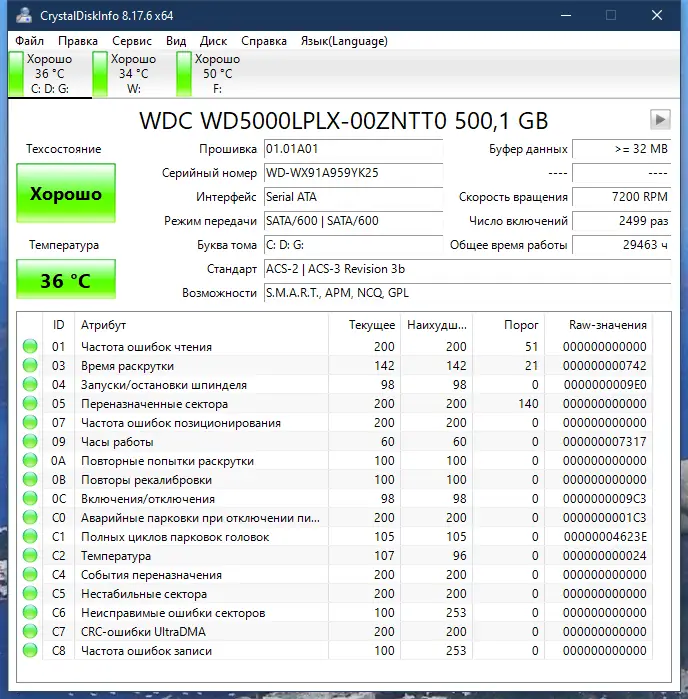Select the W: disk tab at 34 °C
This screenshot has width=688, height=699.
(x=133, y=74)
